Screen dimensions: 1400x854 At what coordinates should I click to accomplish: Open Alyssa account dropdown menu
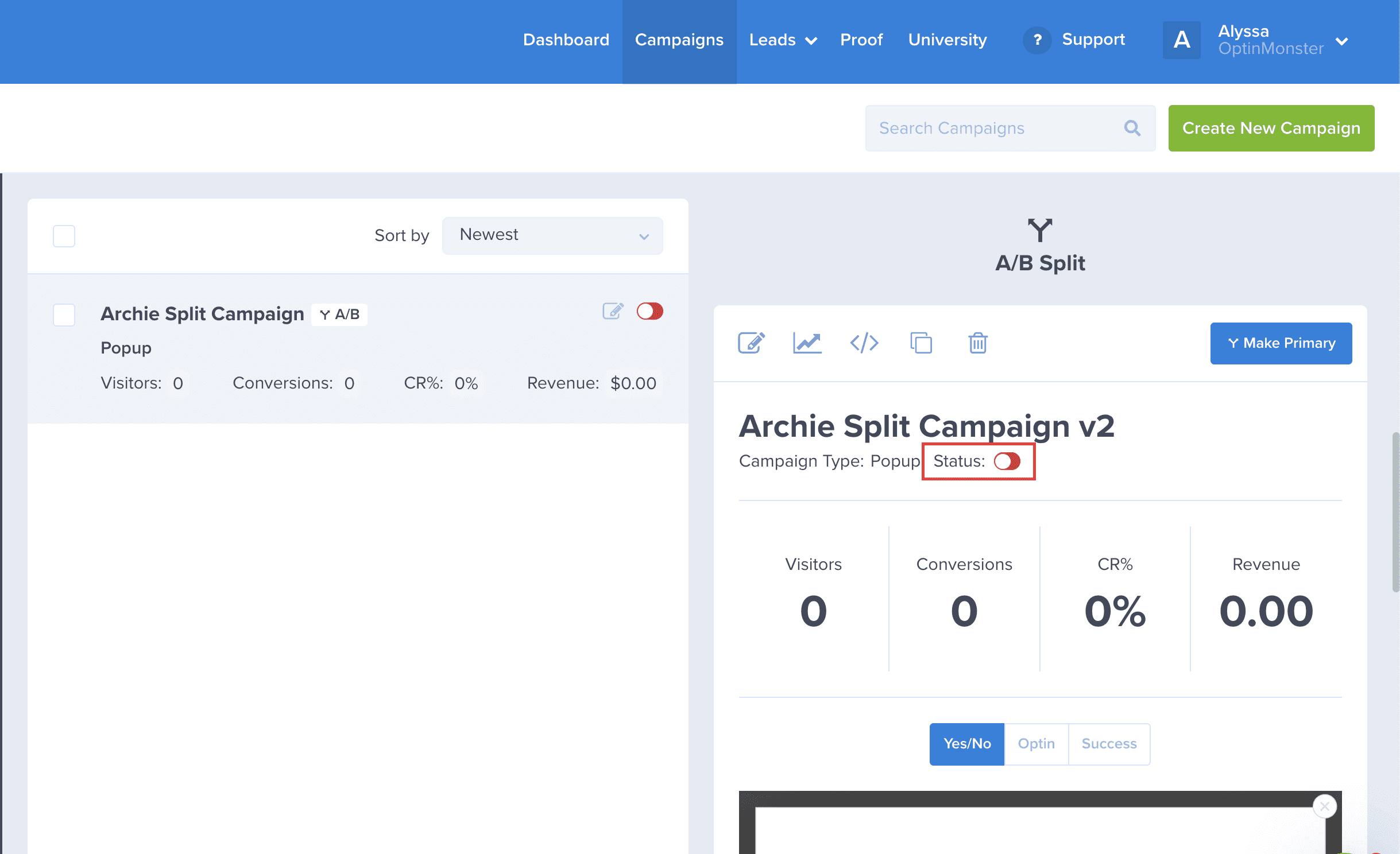pos(1342,41)
